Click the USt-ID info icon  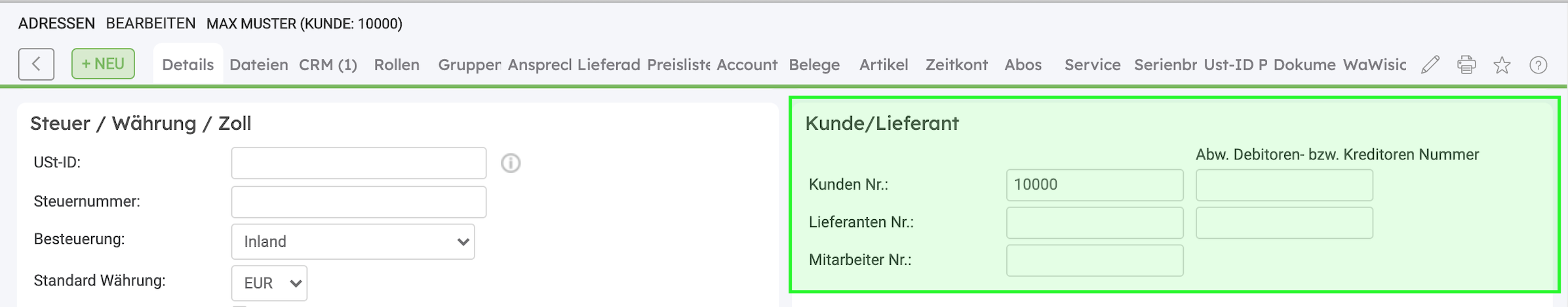(x=511, y=163)
